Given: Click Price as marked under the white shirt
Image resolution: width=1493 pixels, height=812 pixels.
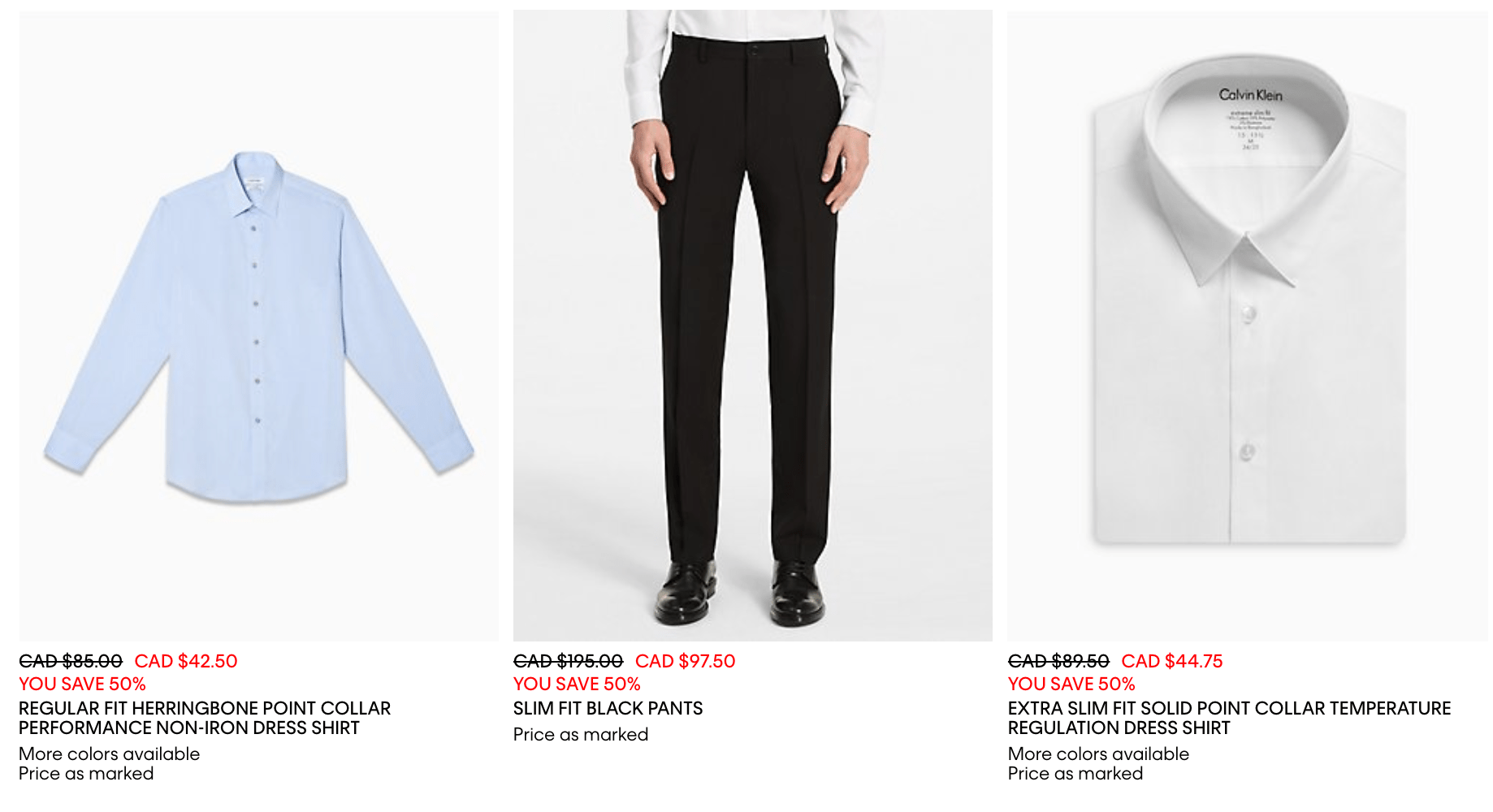Looking at the screenshot, I should (1075, 773).
